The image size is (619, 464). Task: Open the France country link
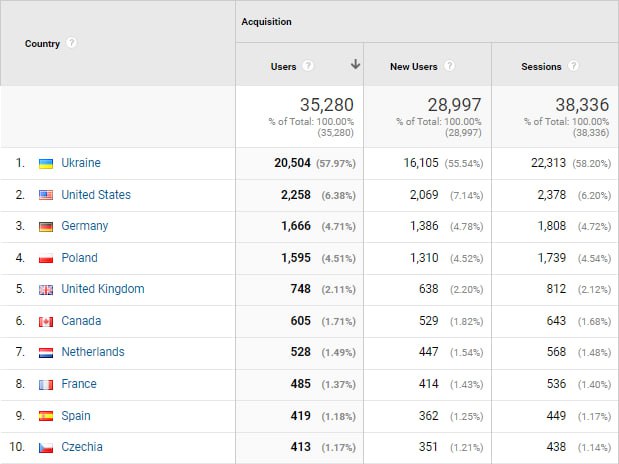tap(79, 384)
